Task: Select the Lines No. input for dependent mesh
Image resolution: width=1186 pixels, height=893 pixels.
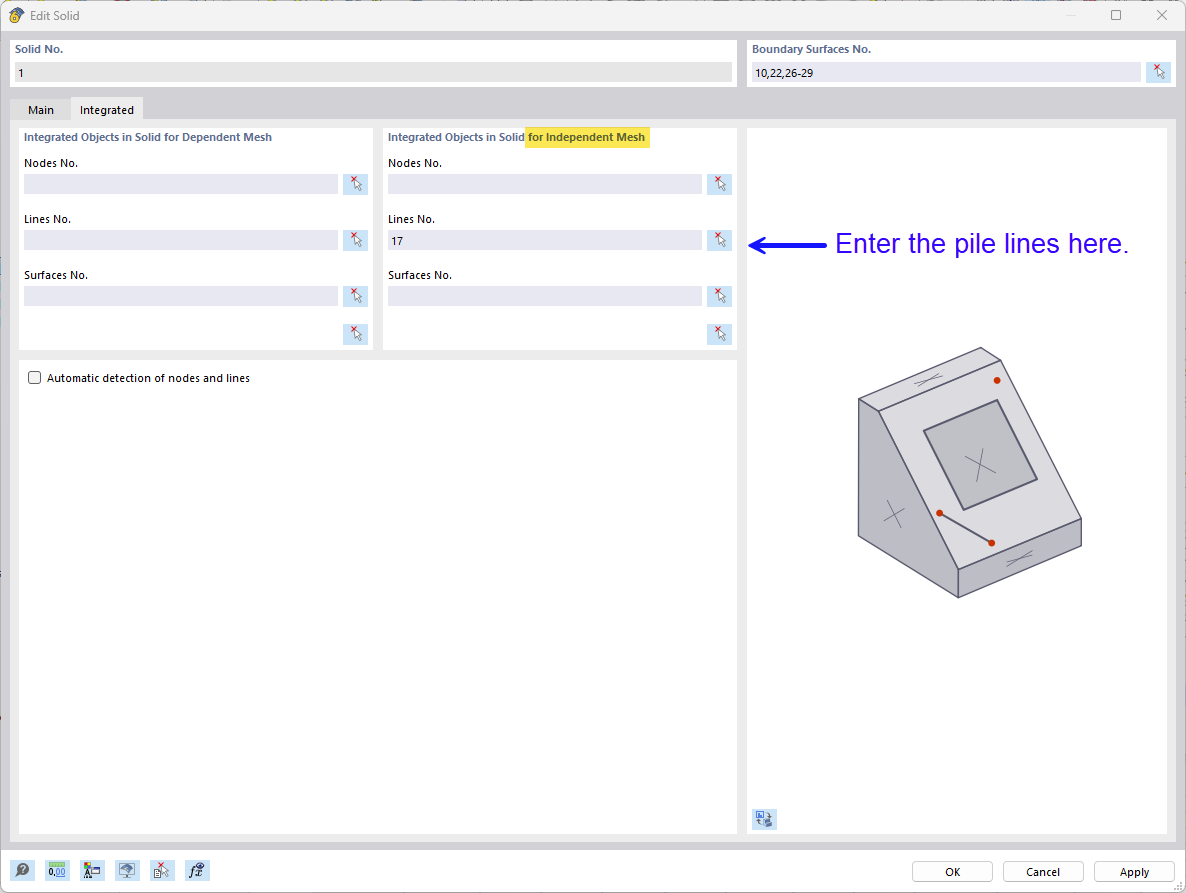Action: (180, 240)
